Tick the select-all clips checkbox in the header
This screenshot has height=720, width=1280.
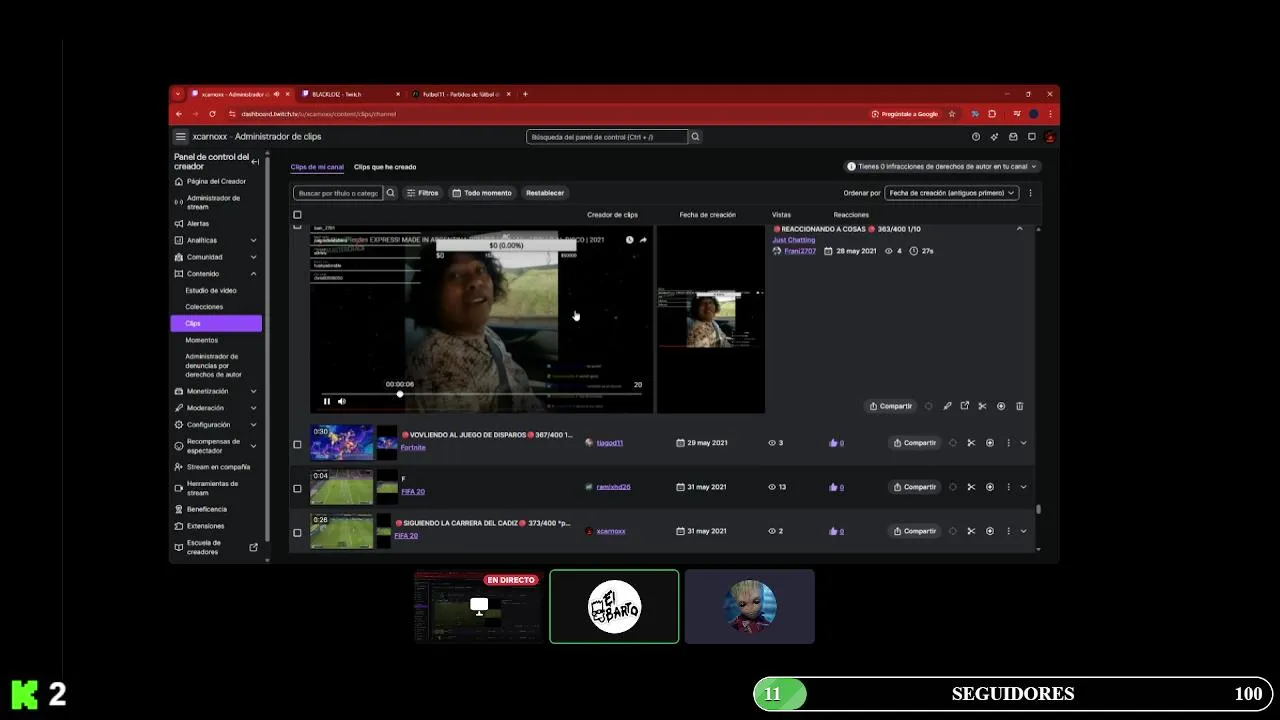tap(297, 215)
